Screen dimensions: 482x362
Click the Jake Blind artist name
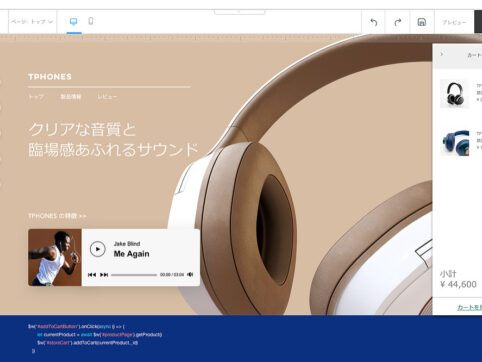click(x=127, y=244)
